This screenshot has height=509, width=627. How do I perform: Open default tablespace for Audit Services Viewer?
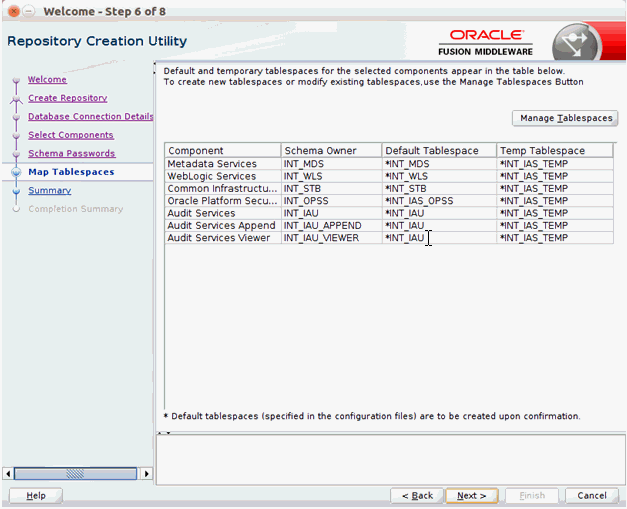coord(439,238)
